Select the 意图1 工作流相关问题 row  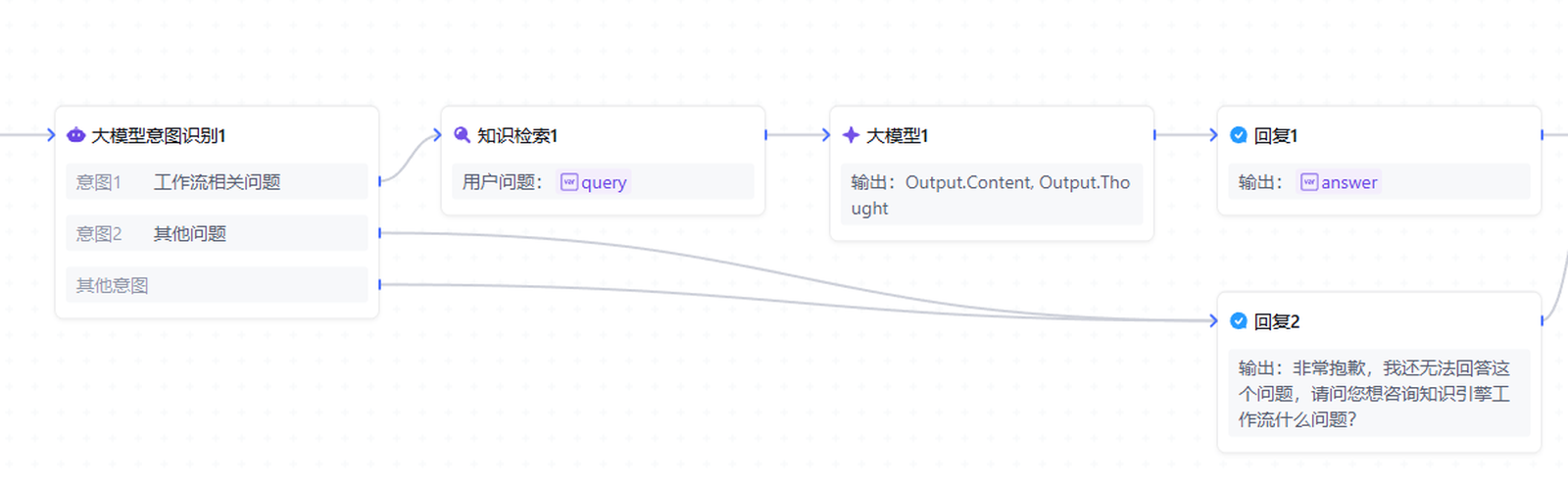pos(217,182)
